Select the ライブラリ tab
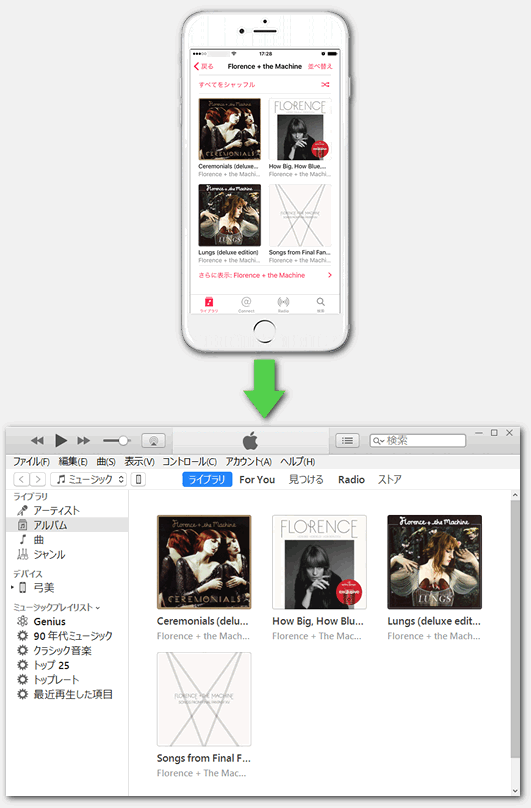This screenshot has height=808, width=531. [207, 479]
